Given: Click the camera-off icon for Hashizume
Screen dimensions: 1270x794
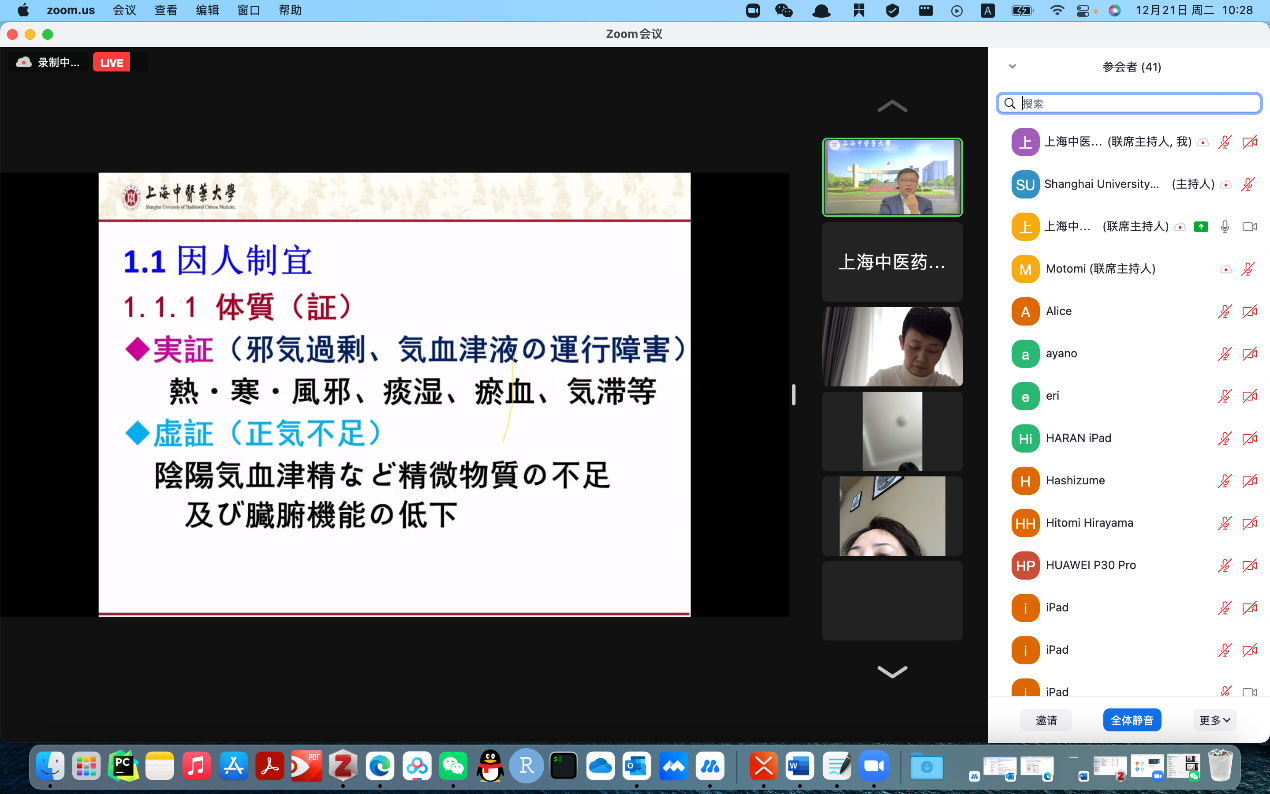Looking at the screenshot, I should pyautogui.click(x=1249, y=481).
